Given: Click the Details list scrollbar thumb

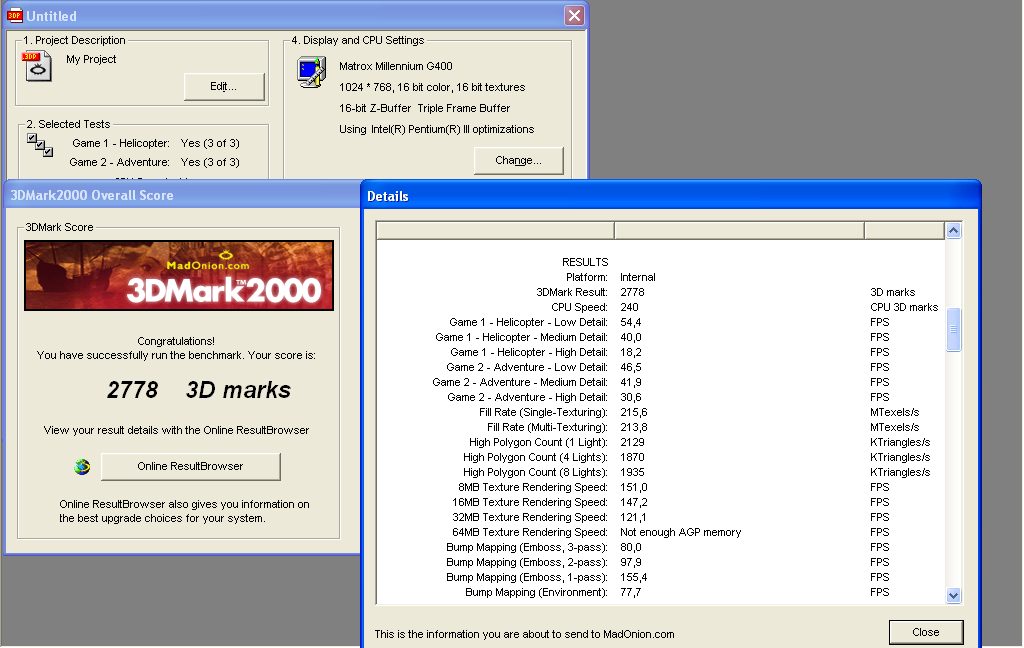Looking at the screenshot, I should (953, 329).
